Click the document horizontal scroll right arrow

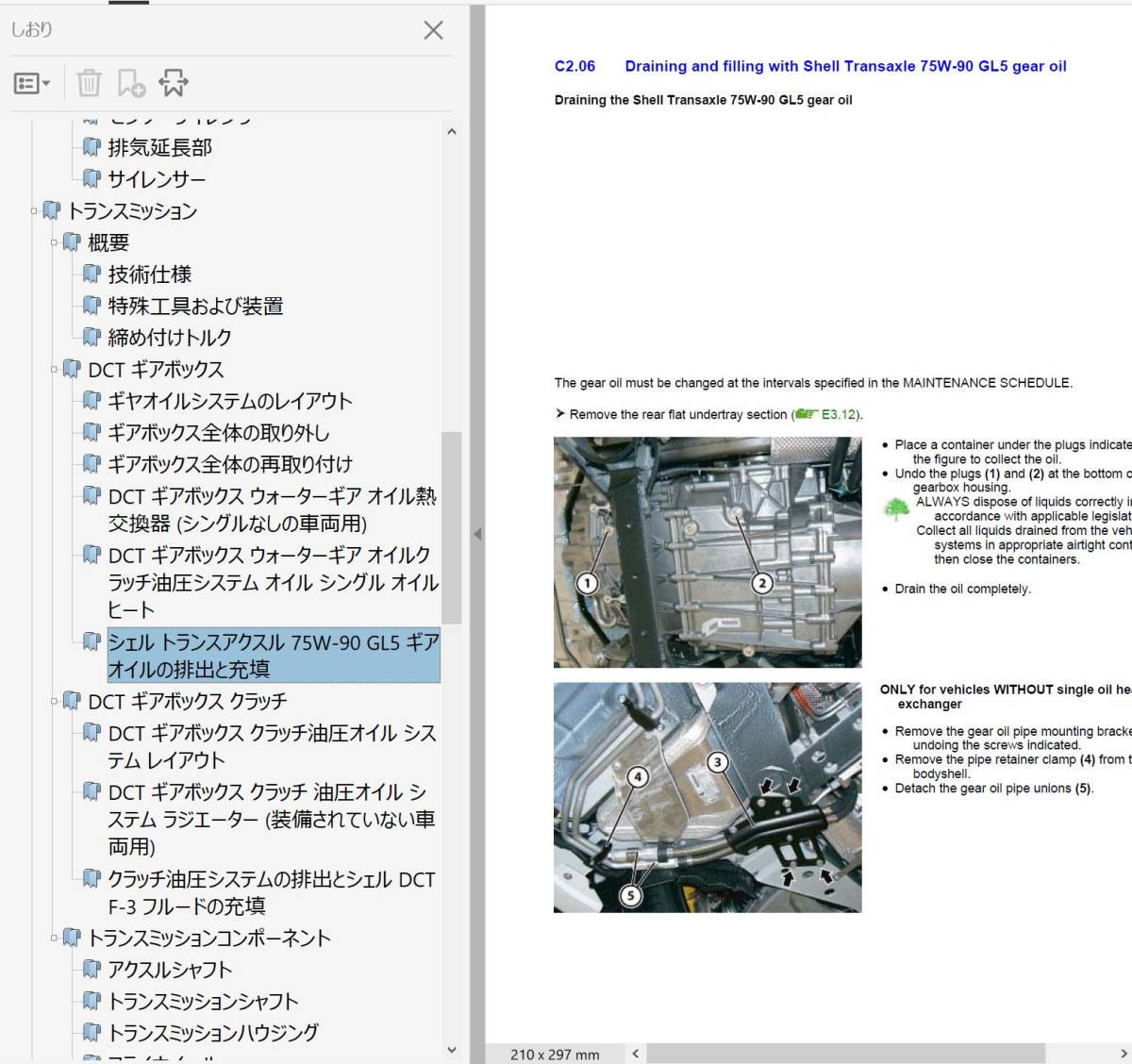(1123, 1054)
